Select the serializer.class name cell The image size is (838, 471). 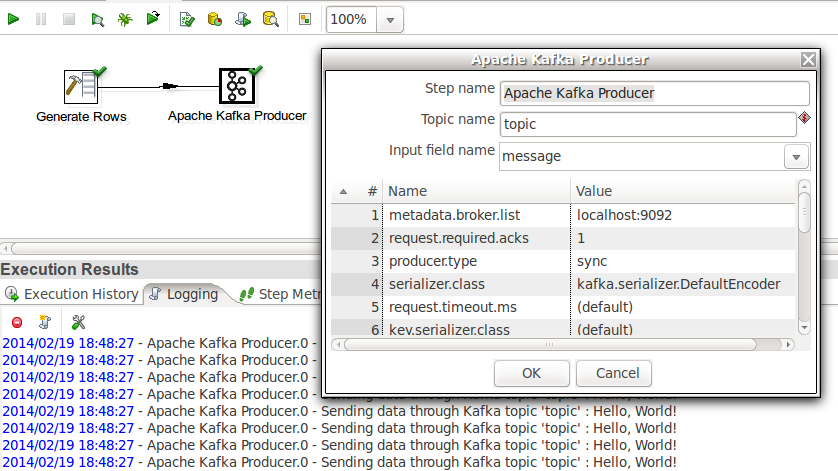point(476,284)
